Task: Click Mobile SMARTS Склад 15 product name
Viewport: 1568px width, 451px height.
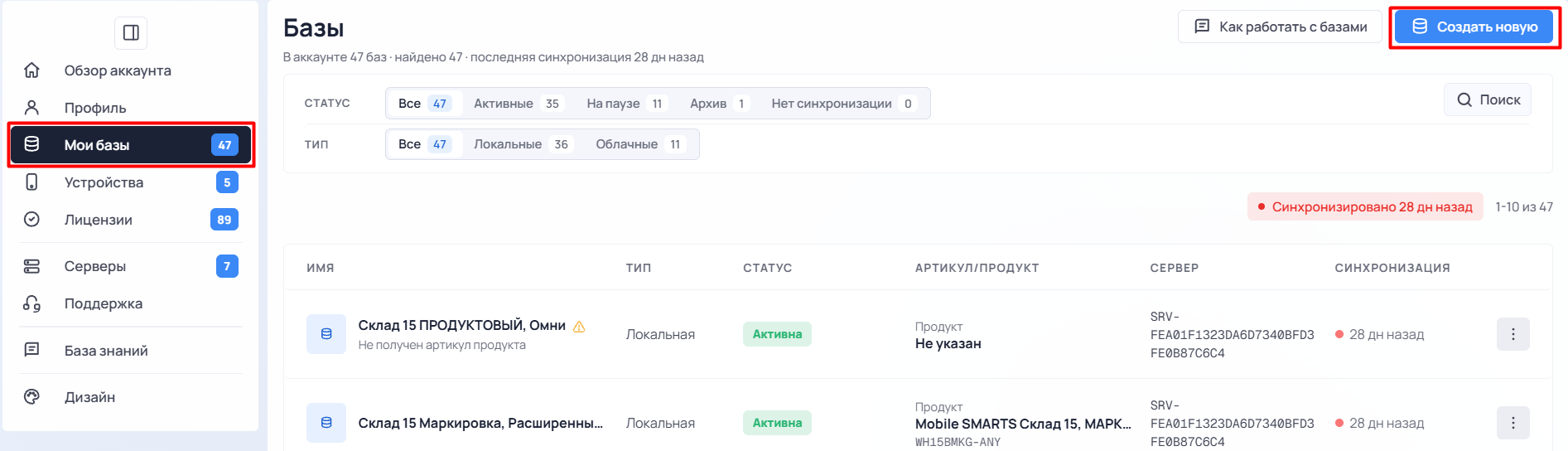Action: pyautogui.click(x=1023, y=424)
